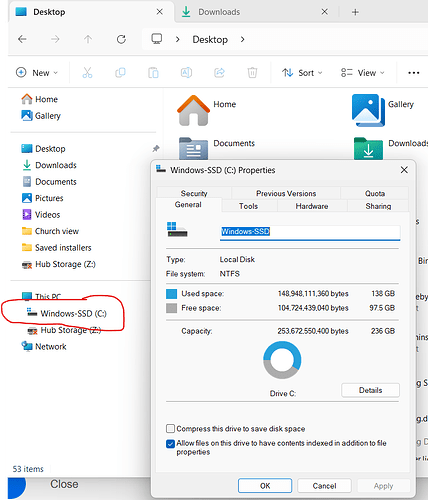
Task: Uncheck Allow files to have contents indexed
Action: 170,443
